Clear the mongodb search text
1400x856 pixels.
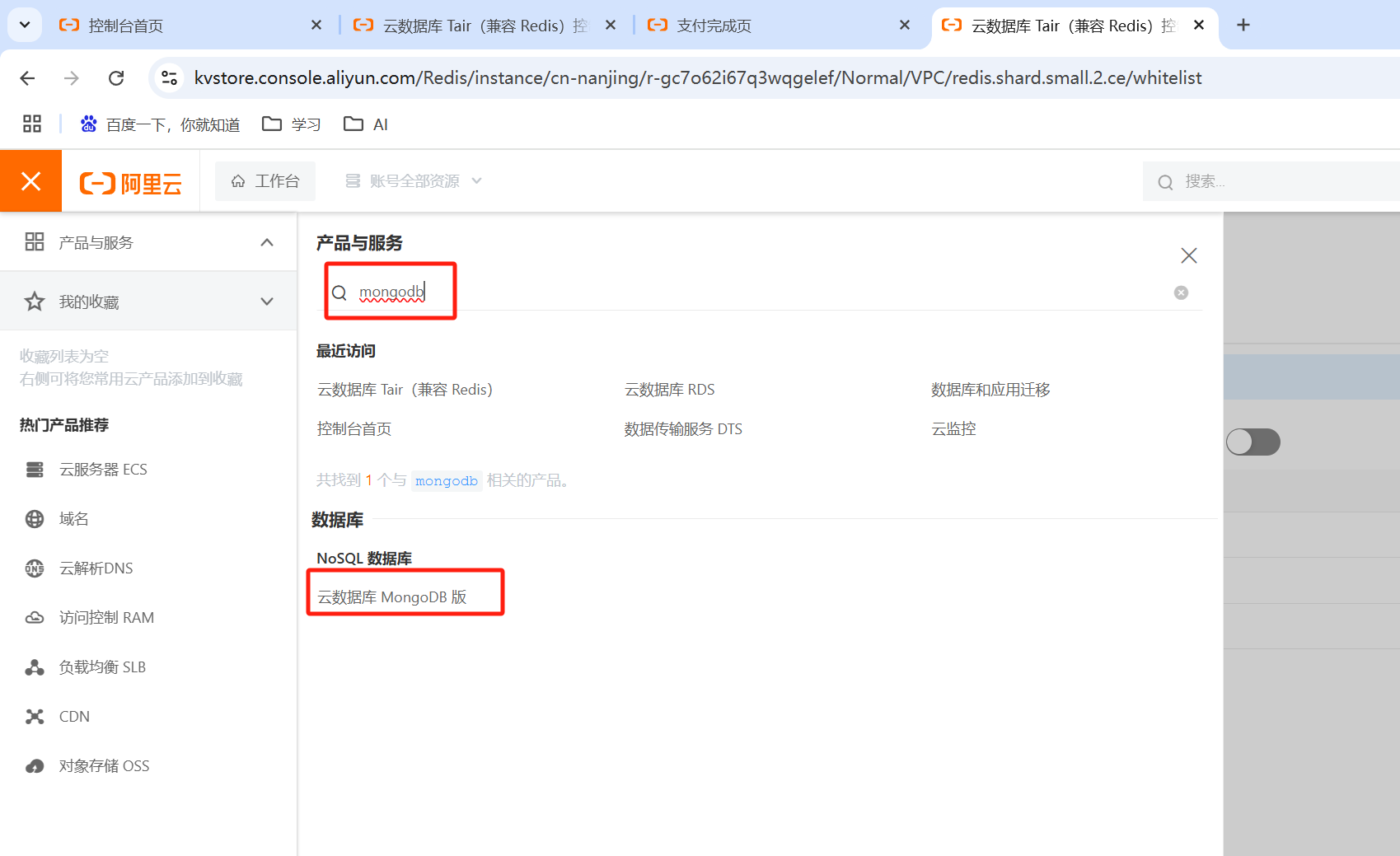click(x=1181, y=293)
